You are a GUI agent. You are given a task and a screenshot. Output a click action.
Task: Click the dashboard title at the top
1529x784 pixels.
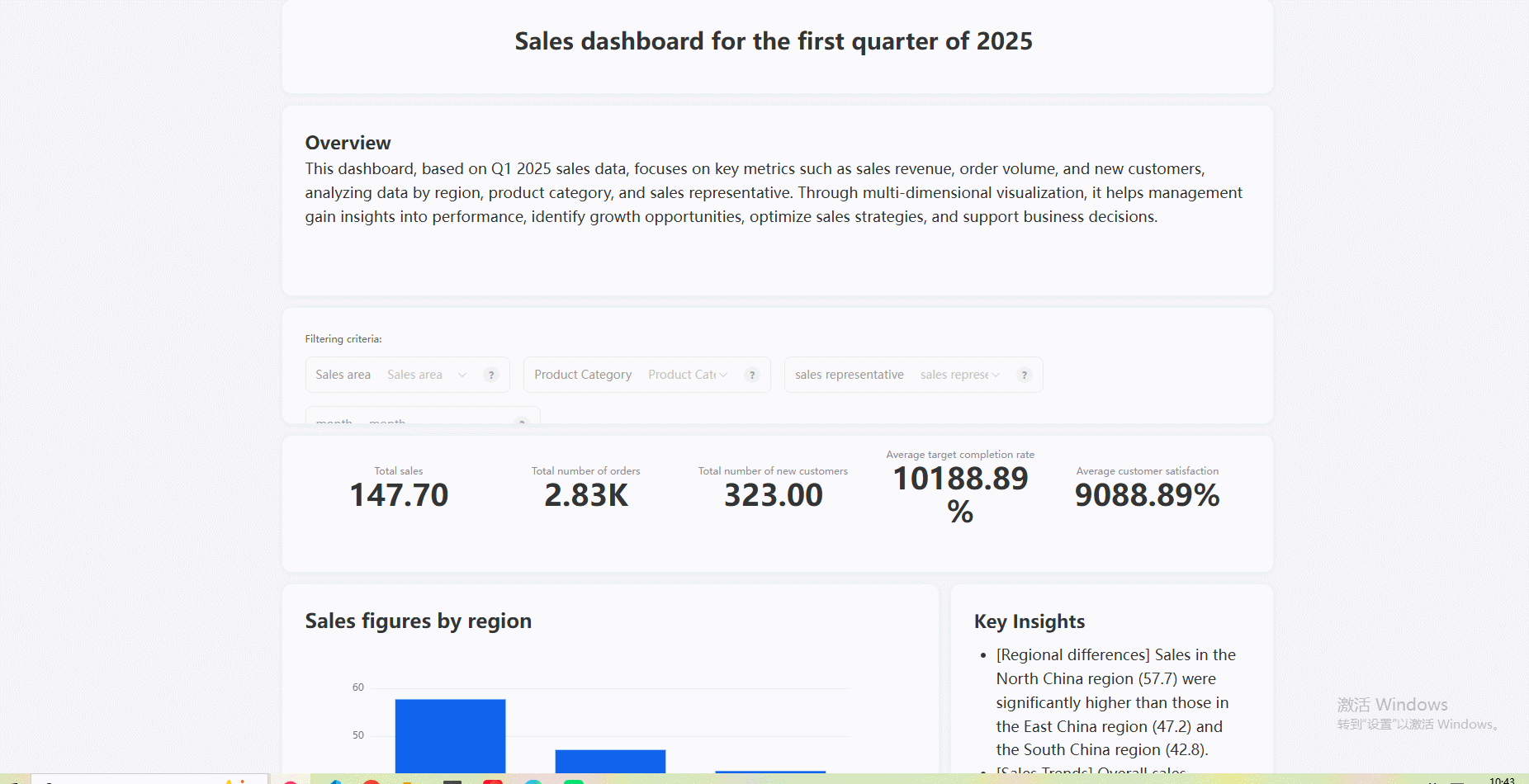click(x=774, y=41)
